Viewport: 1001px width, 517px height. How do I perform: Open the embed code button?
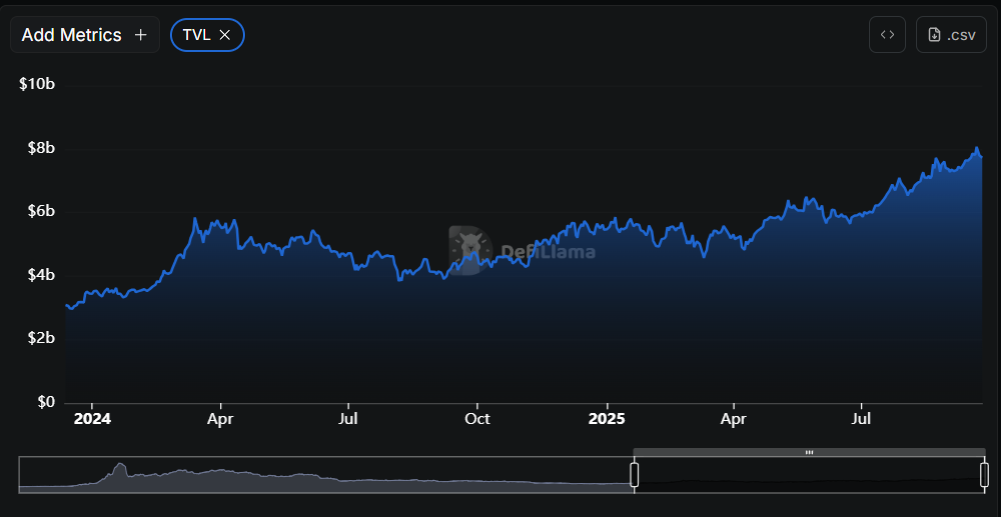(887, 35)
